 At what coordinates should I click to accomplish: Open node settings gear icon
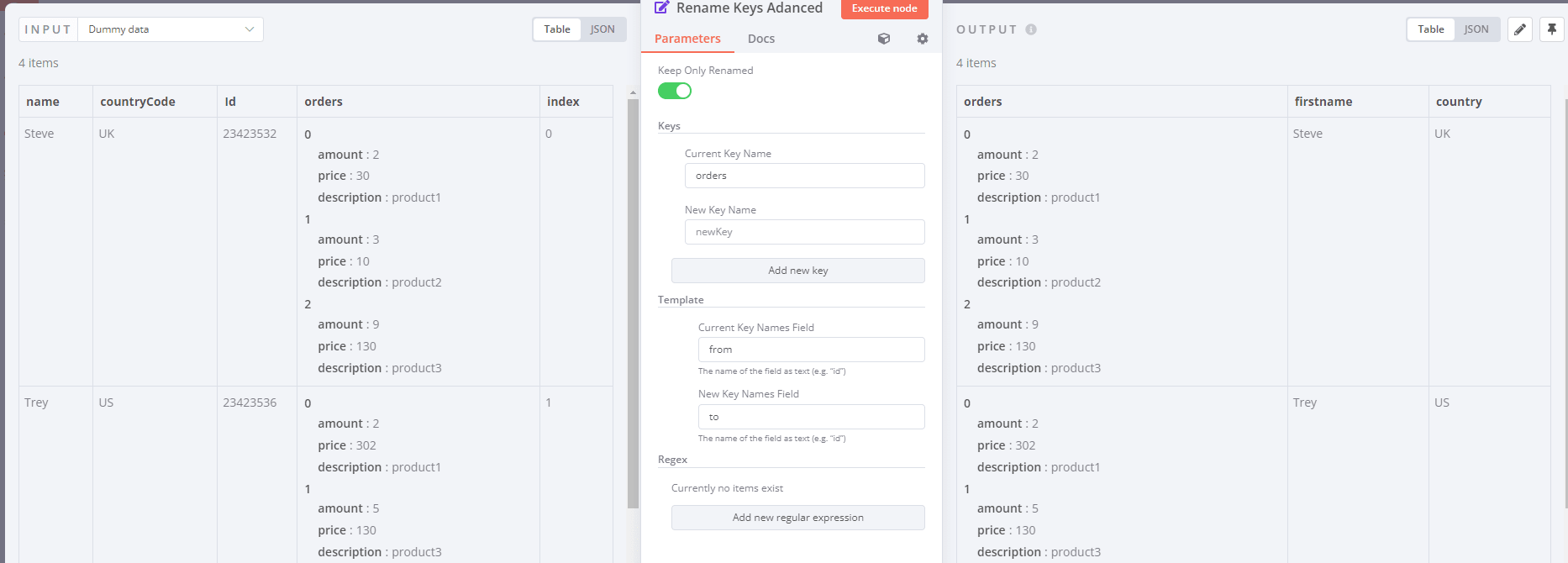tap(923, 39)
